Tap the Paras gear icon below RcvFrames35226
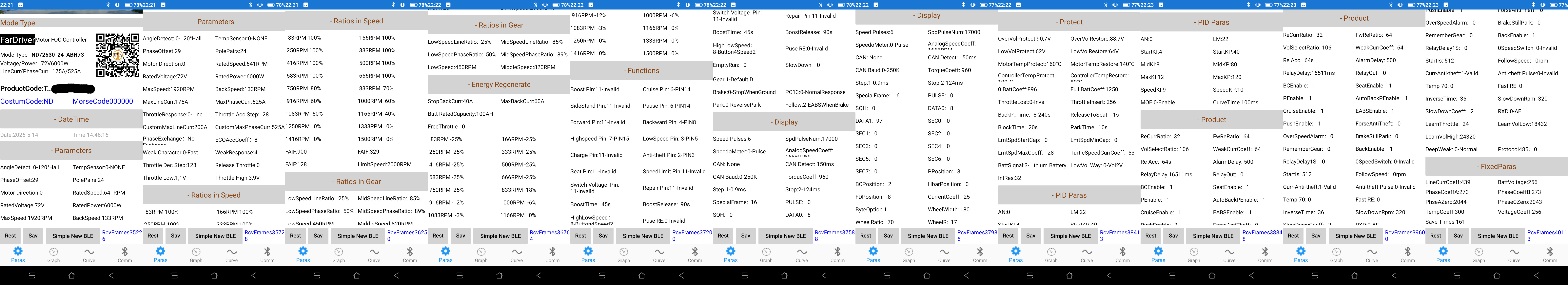Viewport: 1568px width, 285px height. [x=18, y=251]
